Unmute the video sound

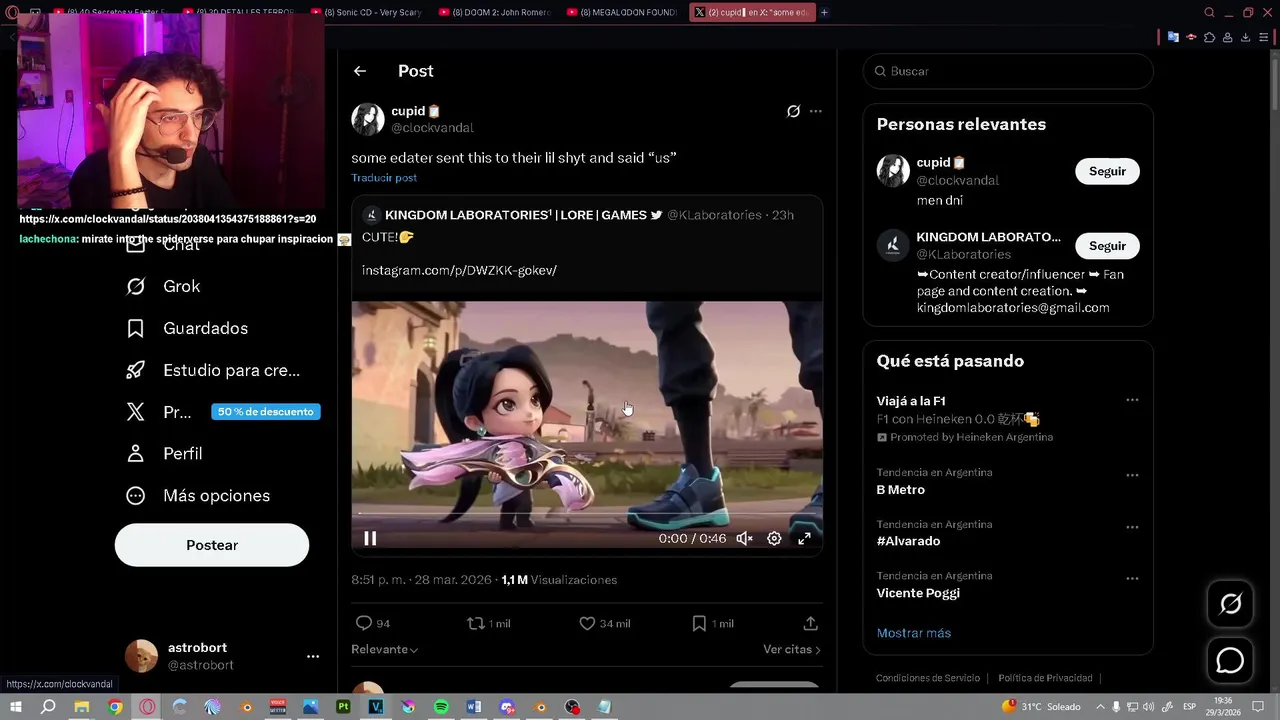744,538
